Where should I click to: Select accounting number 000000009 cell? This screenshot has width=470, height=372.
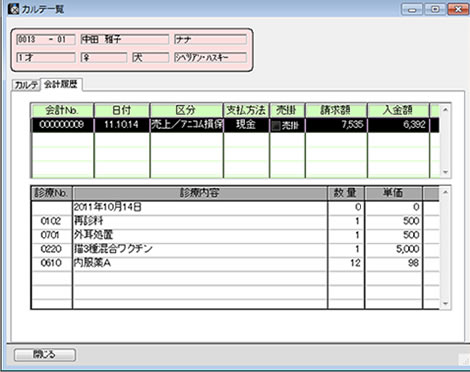(x=62, y=125)
